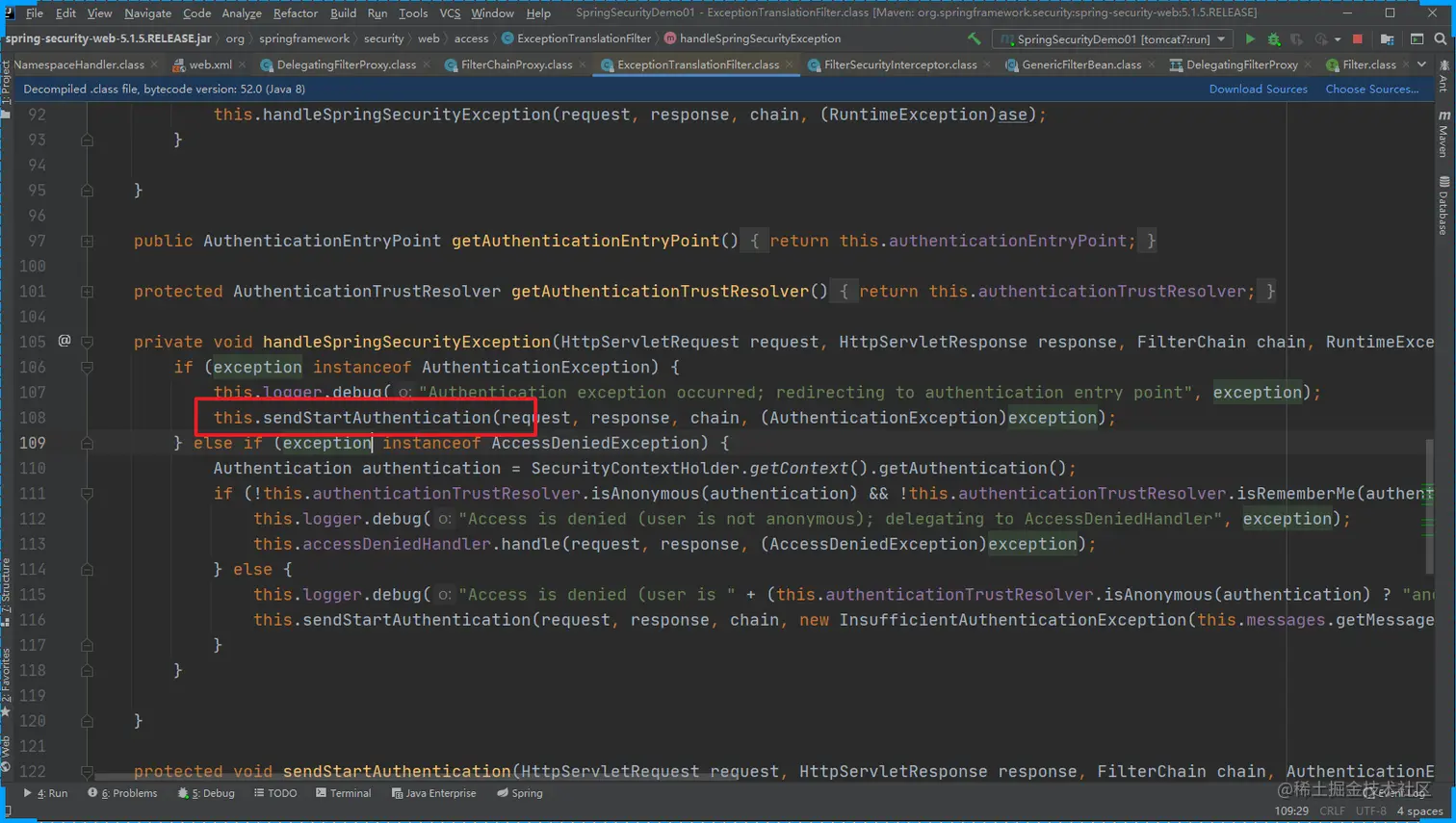Open the Navigate menu
1456x823 pixels.
point(147,13)
